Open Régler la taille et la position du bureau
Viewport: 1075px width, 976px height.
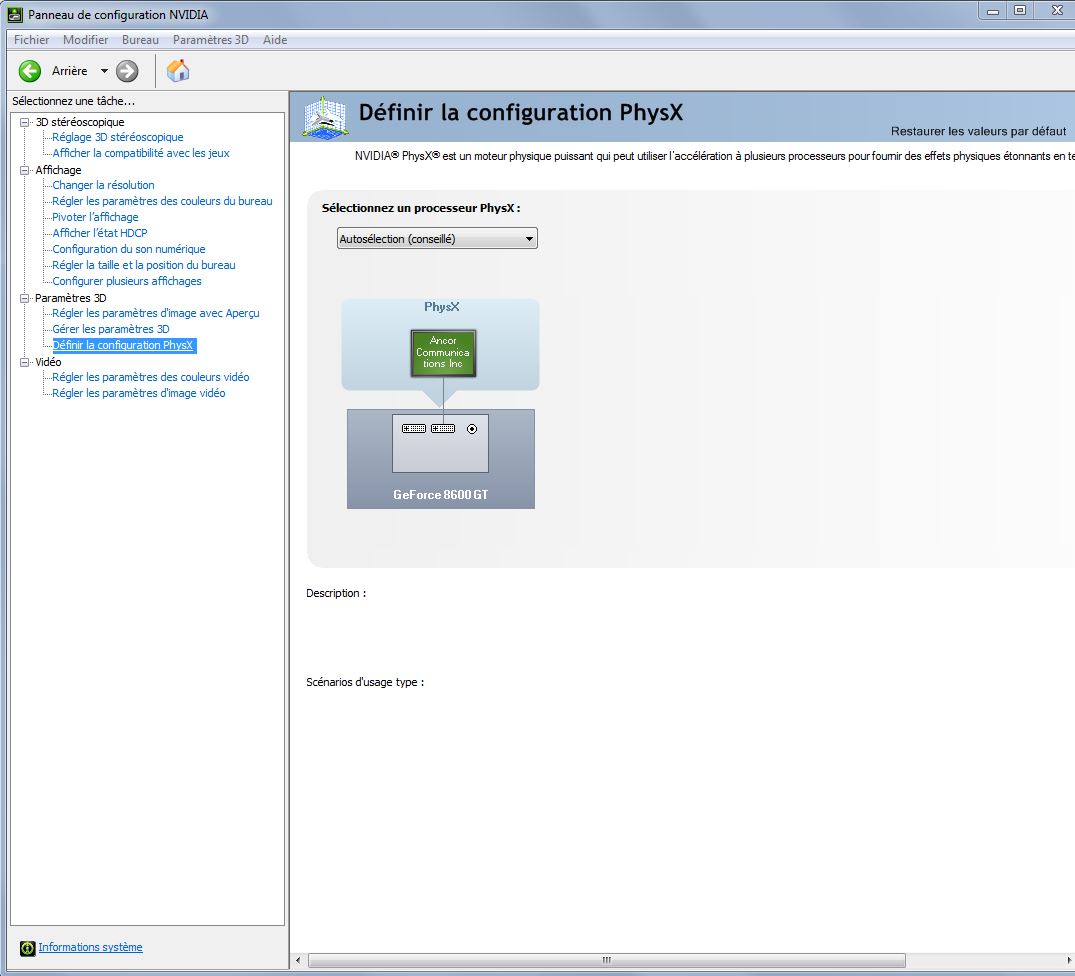144,265
